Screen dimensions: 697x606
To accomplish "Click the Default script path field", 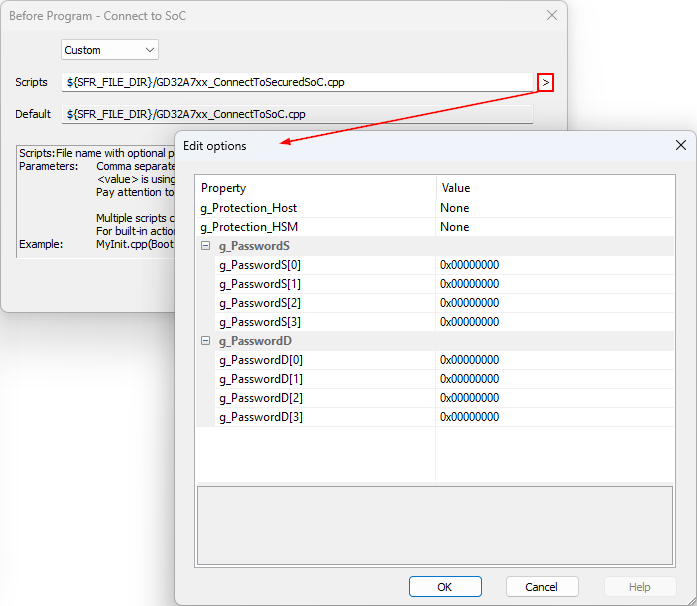I will pyautogui.click(x=298, y=114).
